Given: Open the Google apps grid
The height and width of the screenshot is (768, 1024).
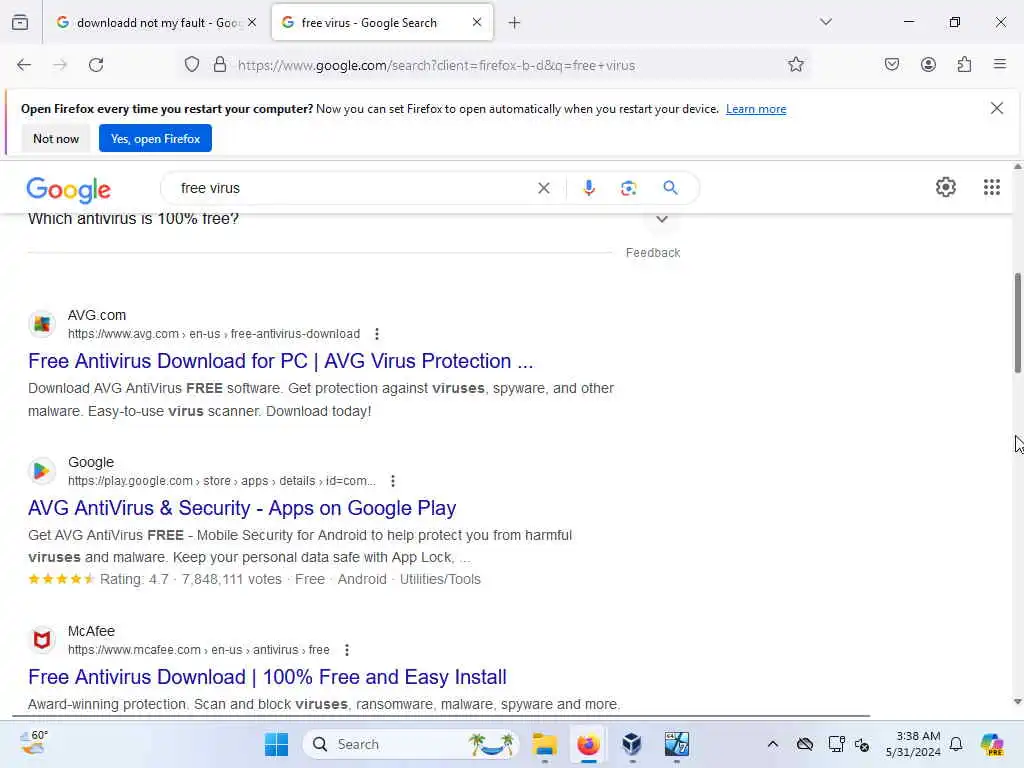Looking at the screenshot, I should (991, 187).
